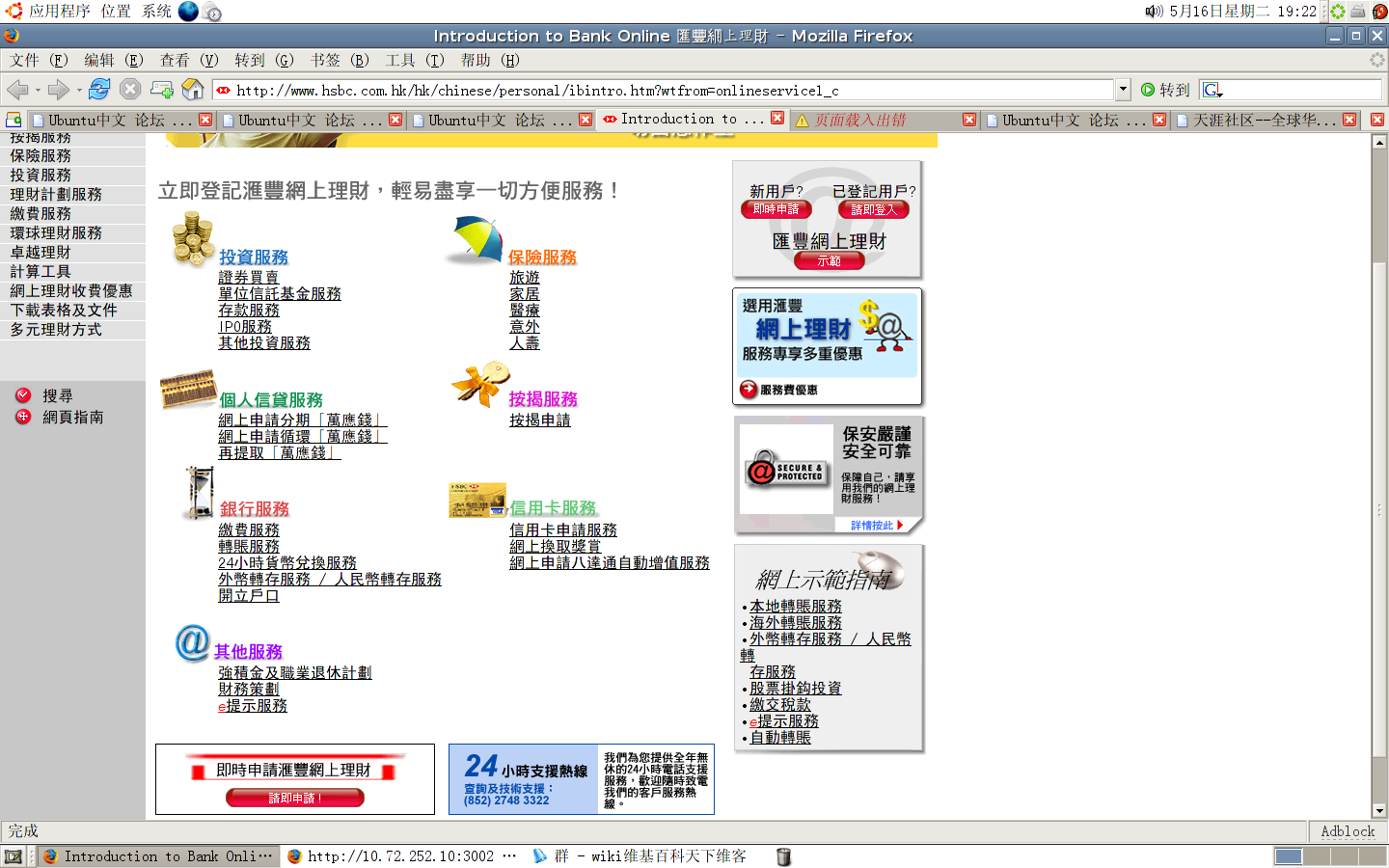The width and height of the screenshot is (1389, 868).
Task: Click the red 請即申請! apply button
Action: click(295, 798)
